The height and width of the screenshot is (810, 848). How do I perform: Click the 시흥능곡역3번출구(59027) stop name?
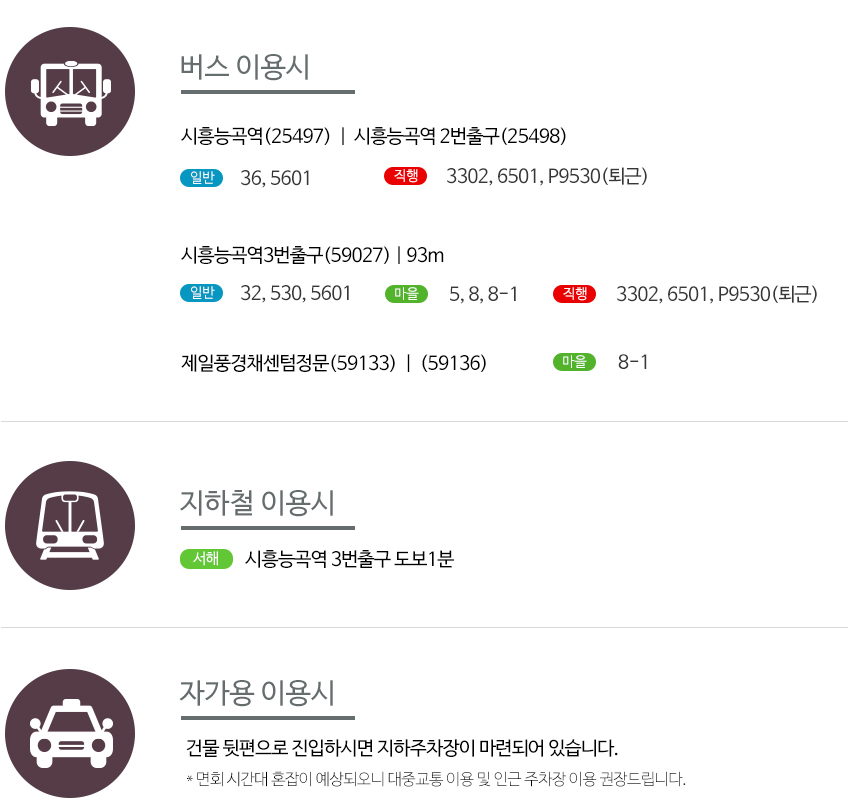coord(285,255)
